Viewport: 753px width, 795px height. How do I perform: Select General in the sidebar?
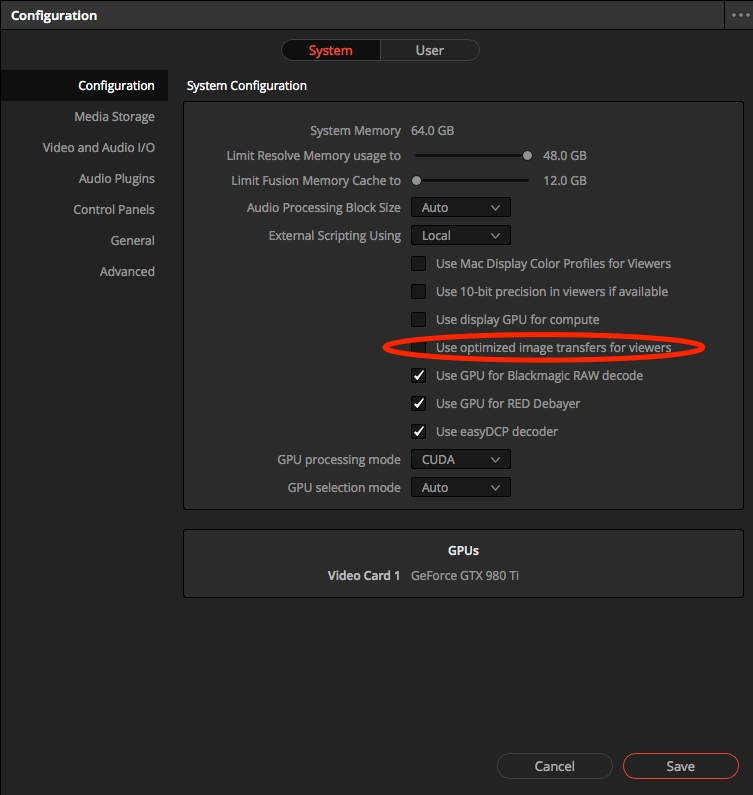point(132,240)
